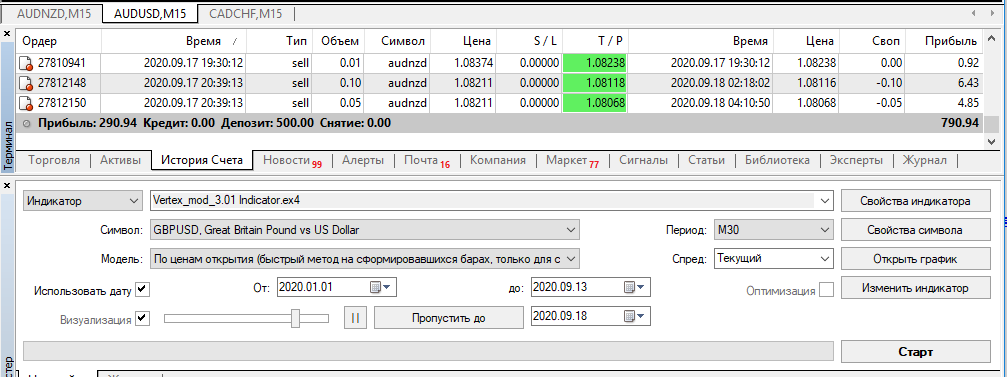Toggle 'Визуализация' checkbox

click(x=143, y=319)
